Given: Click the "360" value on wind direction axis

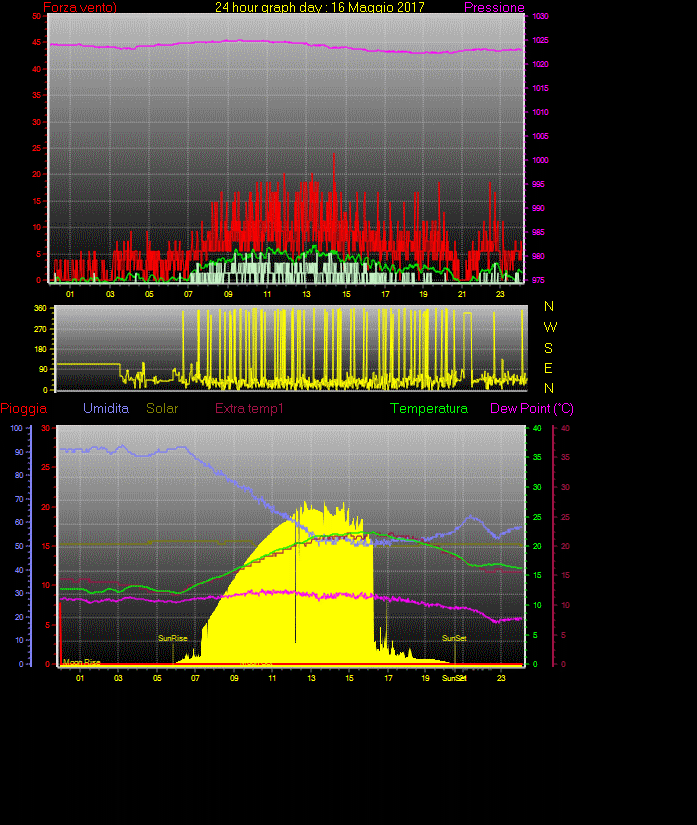Looking at the screenshot, I should pos(41,308).
